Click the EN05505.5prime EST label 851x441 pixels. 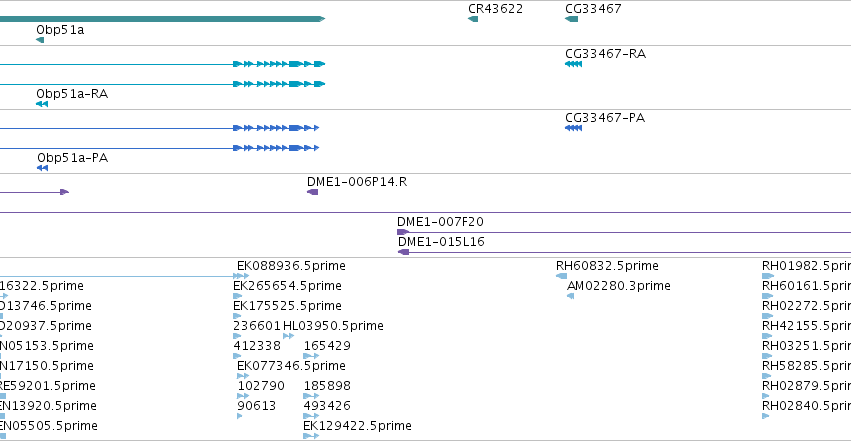pyautogui.click(x=49, y=426)
